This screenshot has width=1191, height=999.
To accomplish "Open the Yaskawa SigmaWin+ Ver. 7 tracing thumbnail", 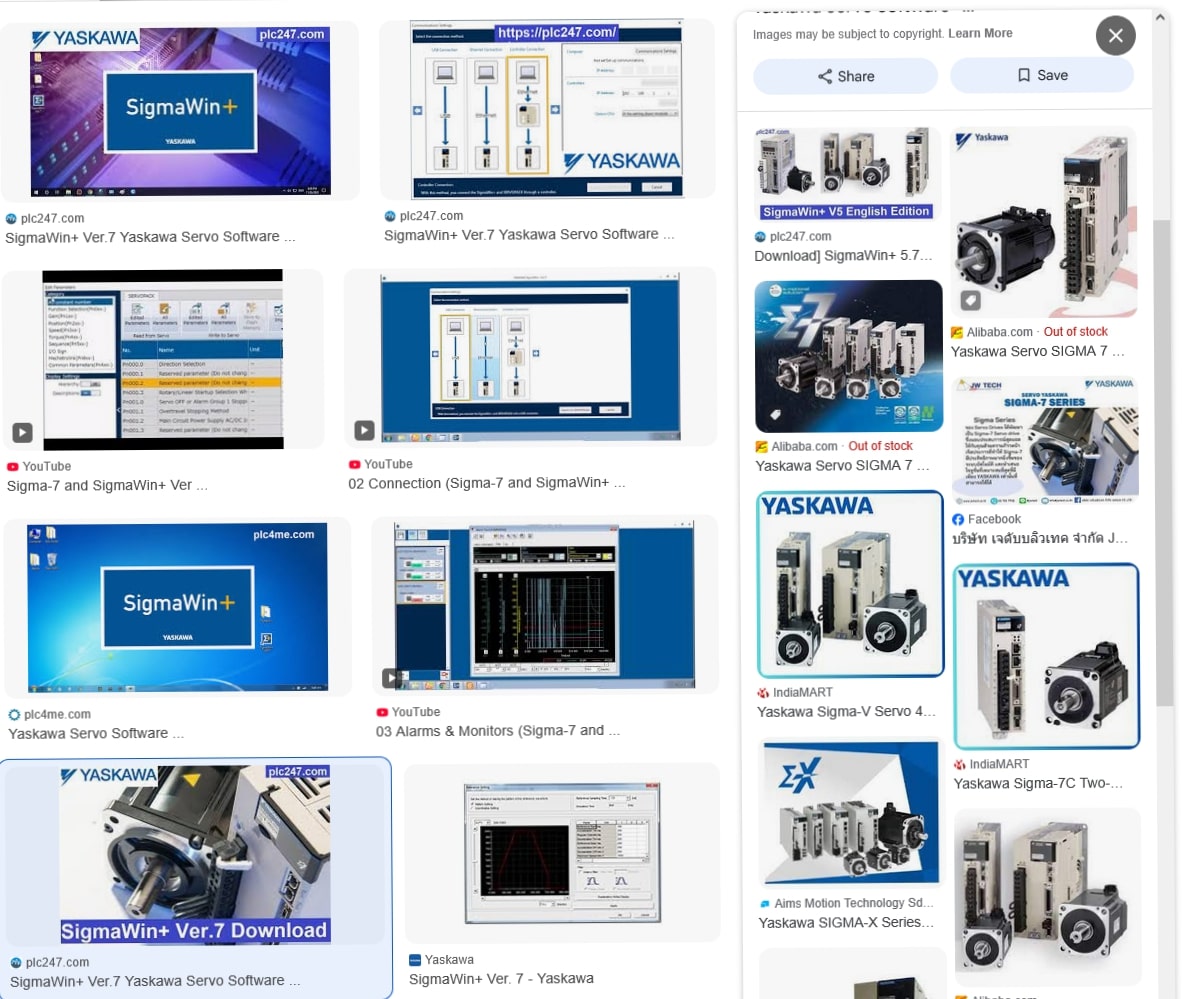I will point(562,853).
